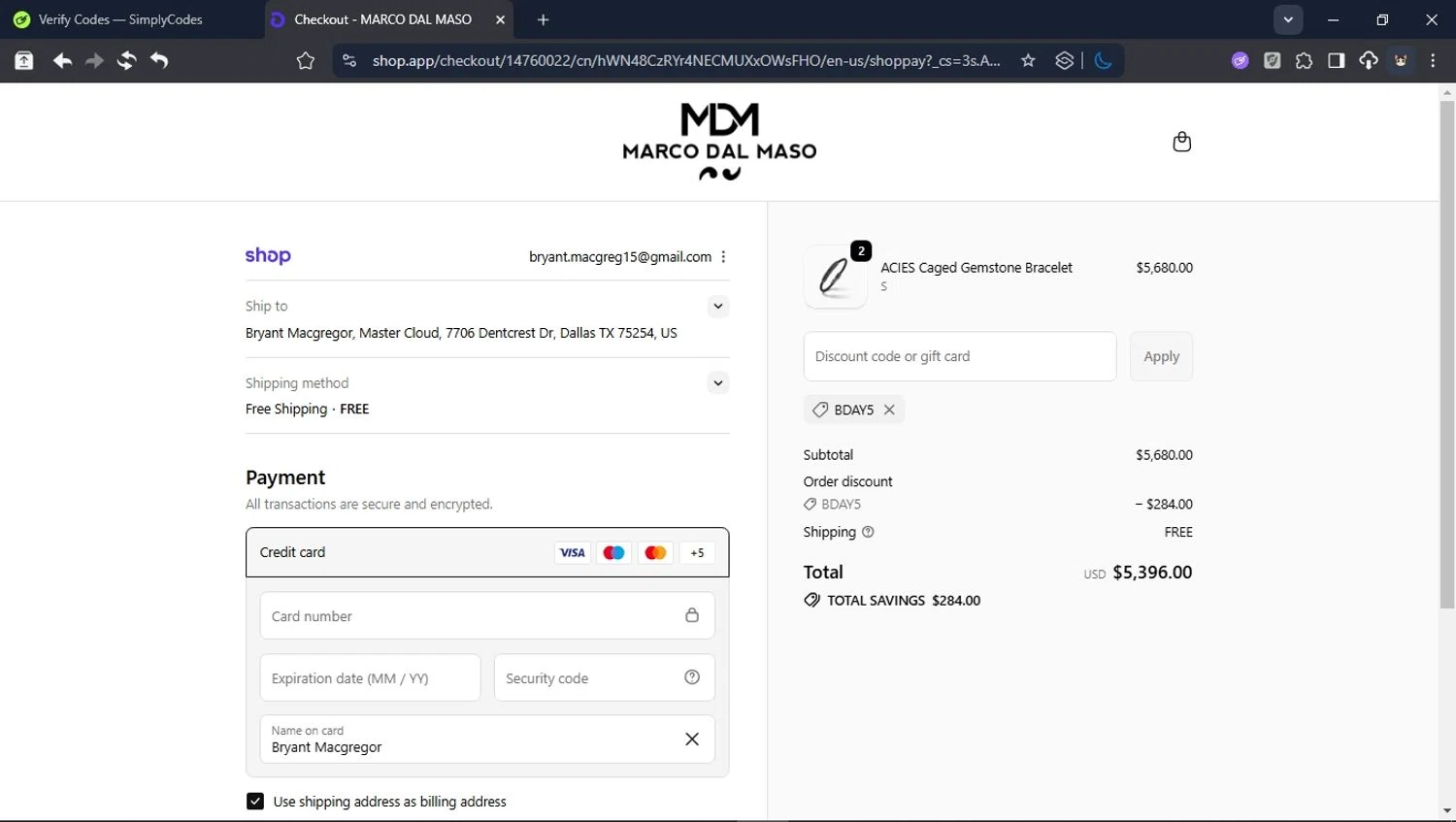Click the purple round extension icon

(1241, 61)
